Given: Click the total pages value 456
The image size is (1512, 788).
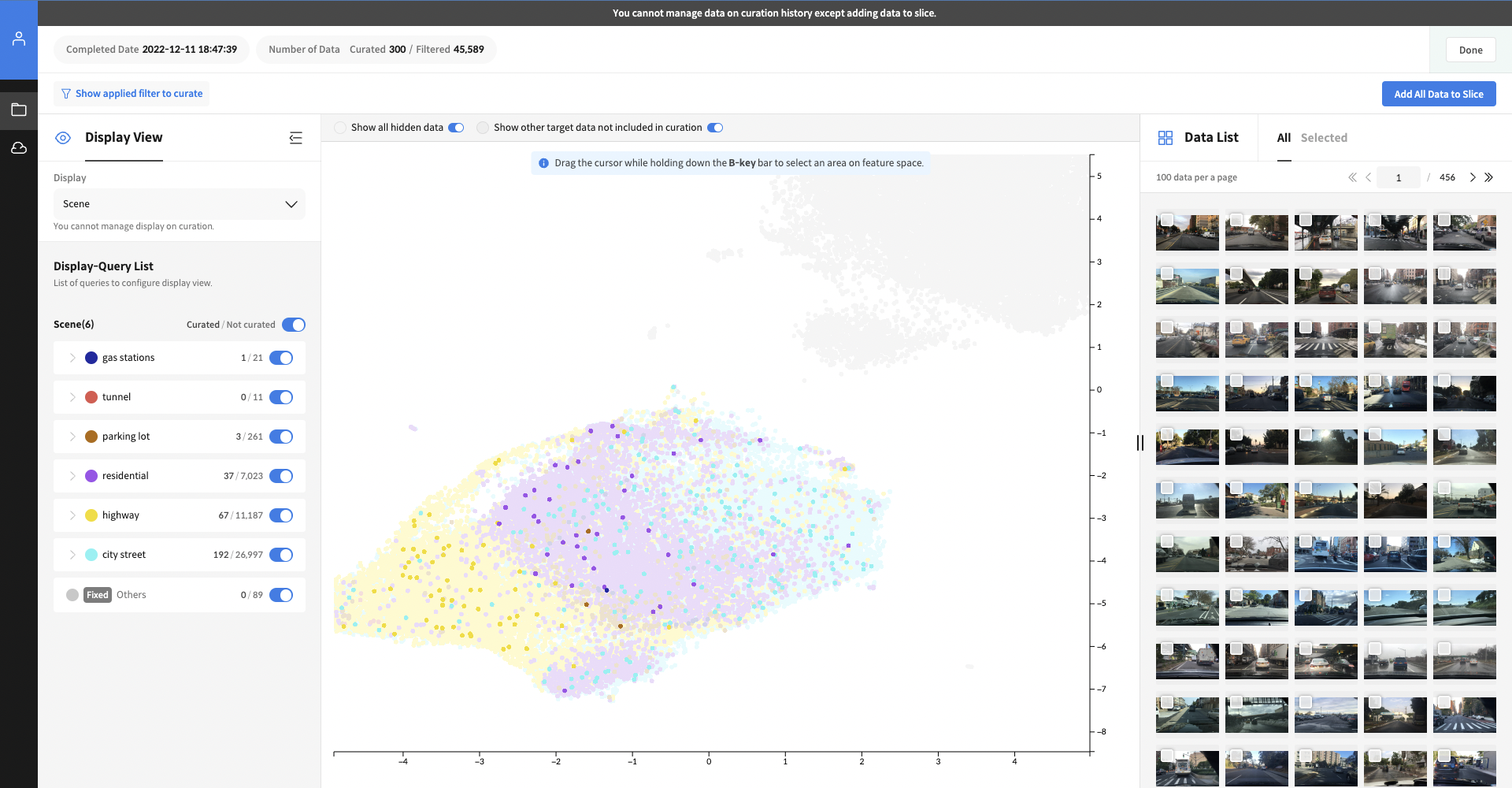Looking at the screenshot, I should [1447, 177].
